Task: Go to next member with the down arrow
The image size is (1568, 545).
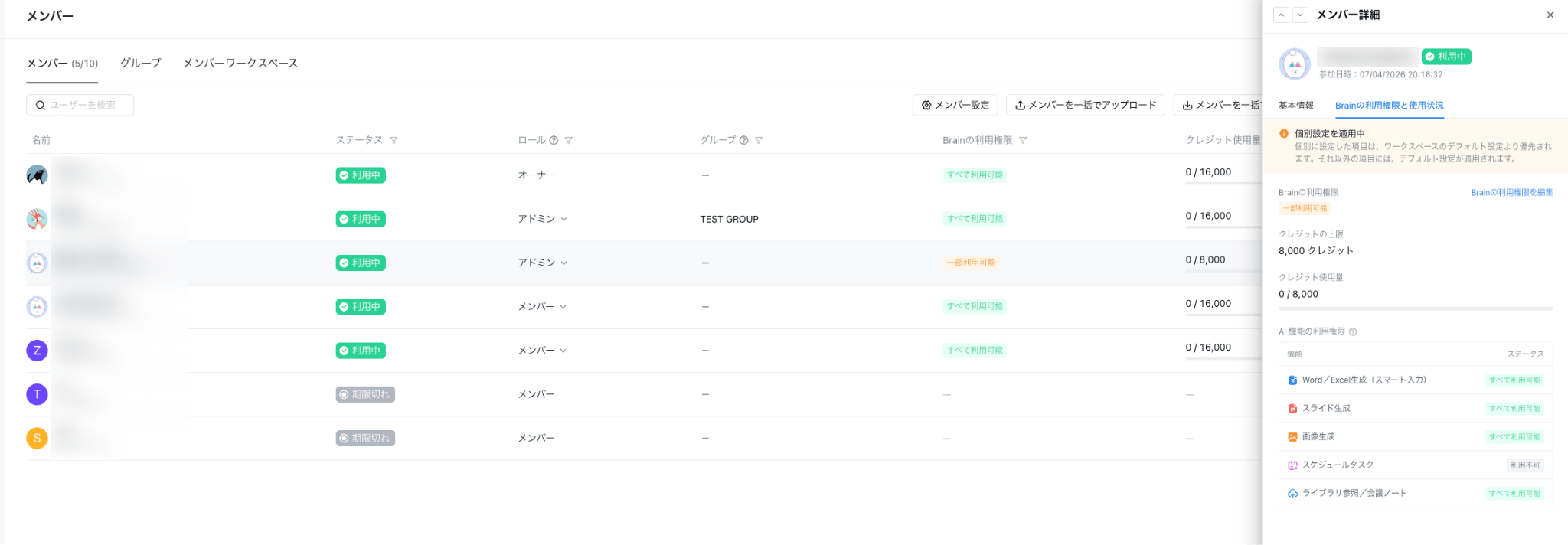Action: tap(1300, 15)
